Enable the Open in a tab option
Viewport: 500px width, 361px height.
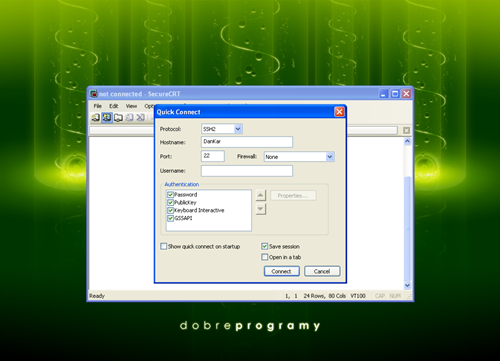pos(265,257)
